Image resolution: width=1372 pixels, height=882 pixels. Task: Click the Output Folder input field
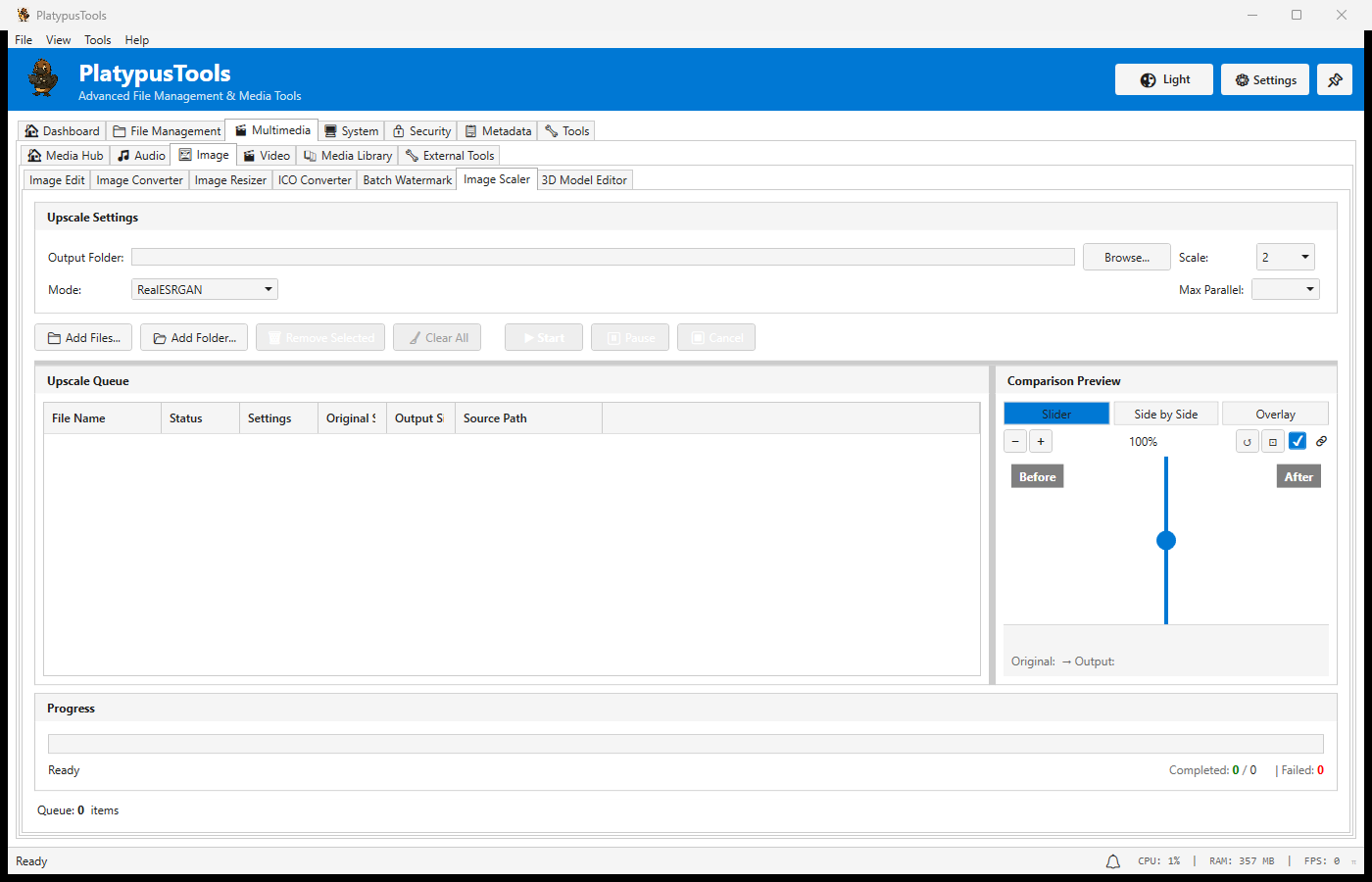click(603, 257)
